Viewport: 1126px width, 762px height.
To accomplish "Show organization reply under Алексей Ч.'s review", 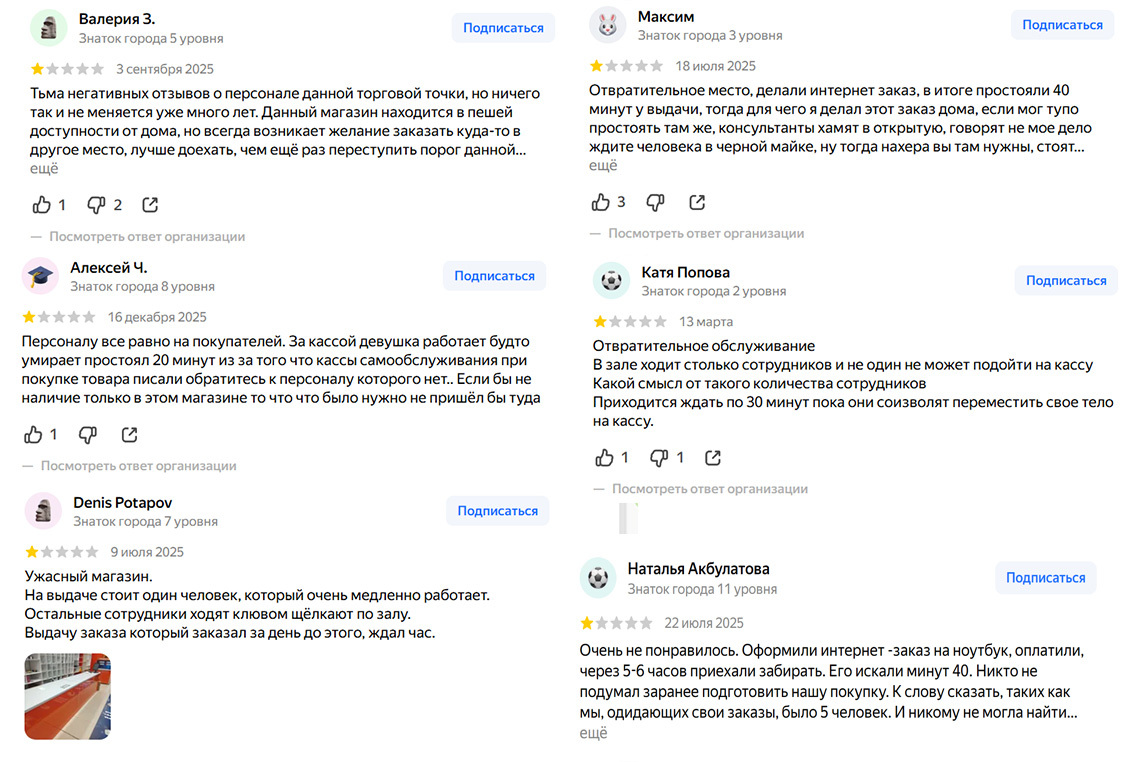I will point(138,466).
